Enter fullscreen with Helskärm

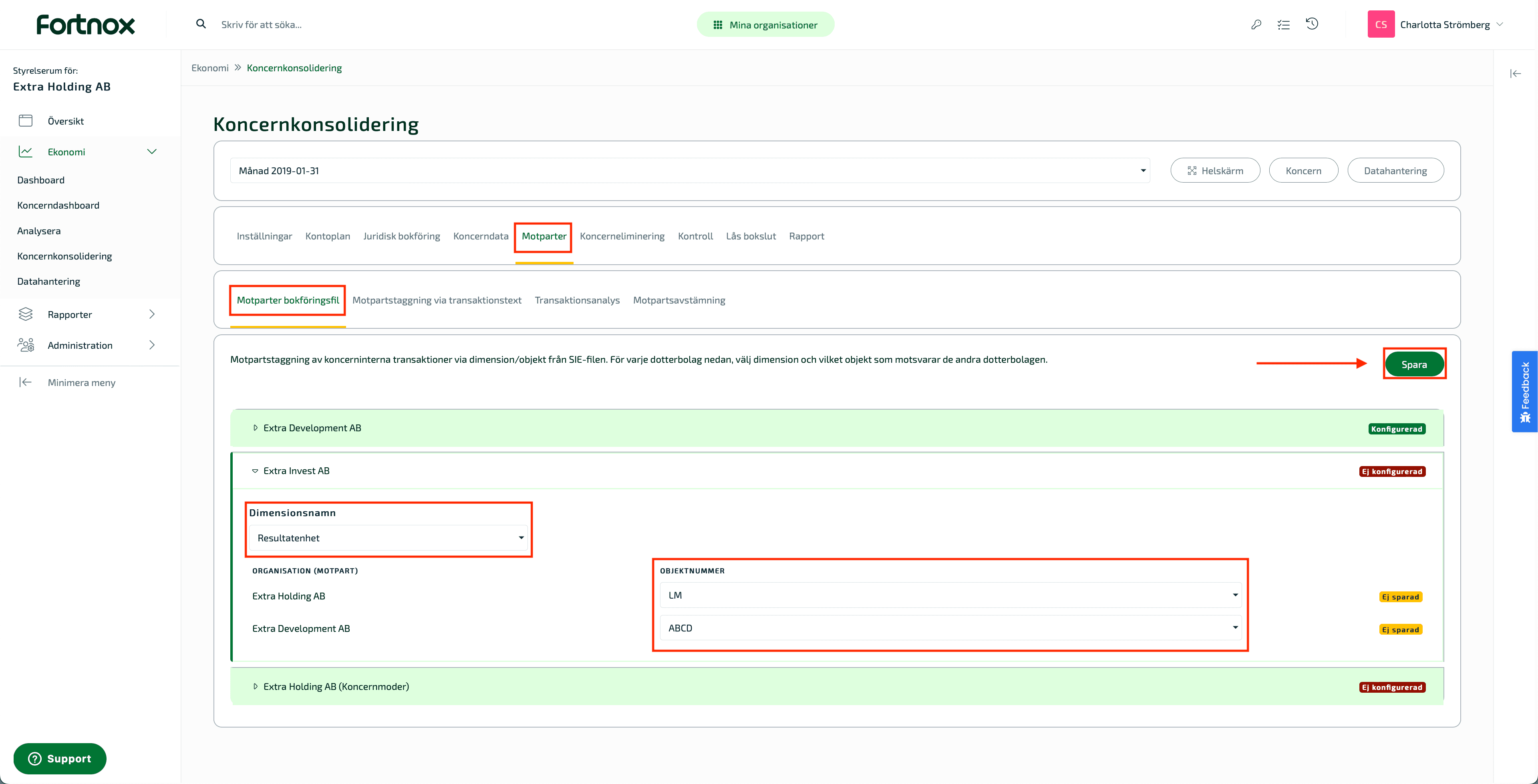[x=1215, y=170]
